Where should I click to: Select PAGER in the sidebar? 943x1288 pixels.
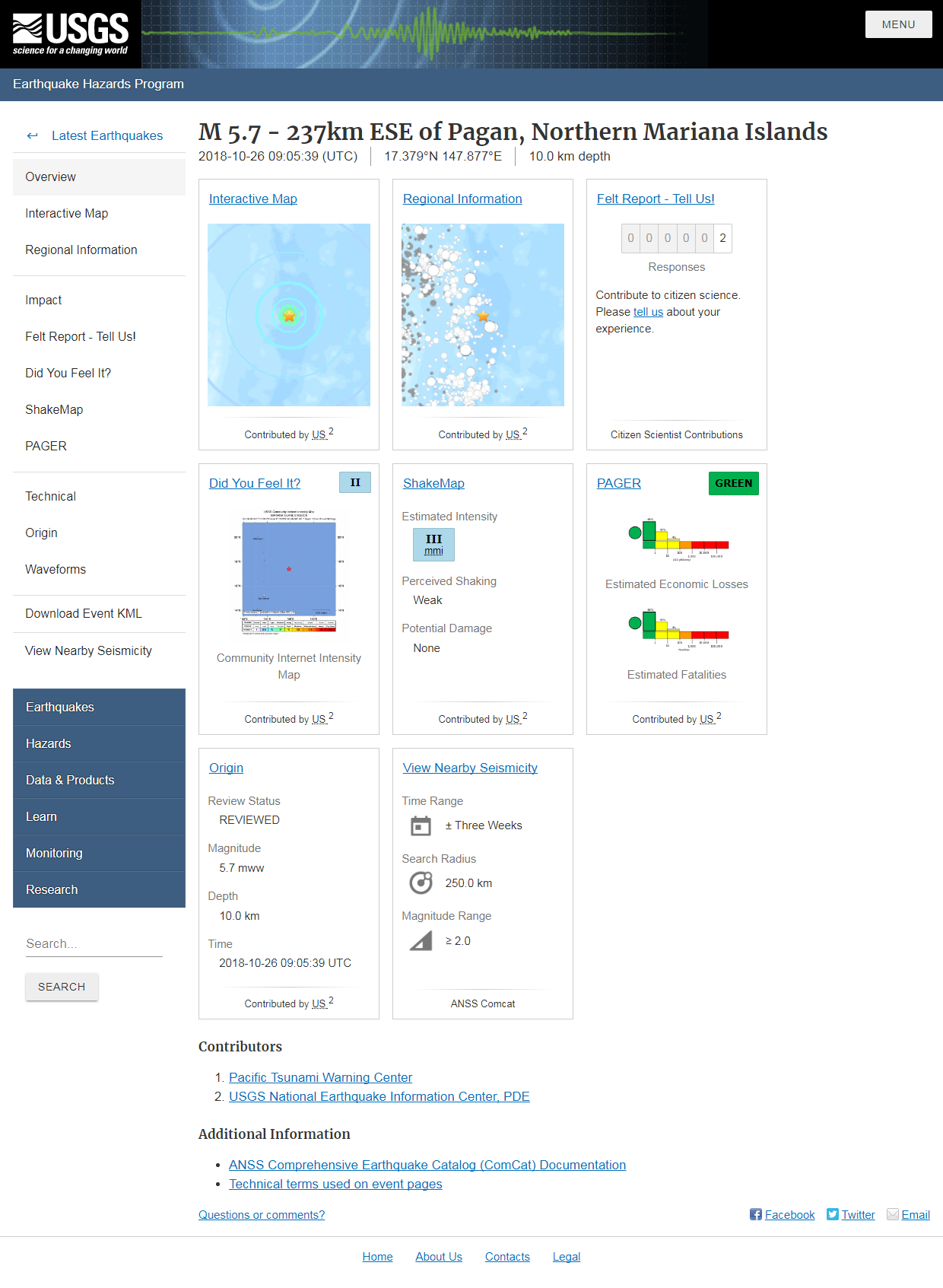[99, 446]
